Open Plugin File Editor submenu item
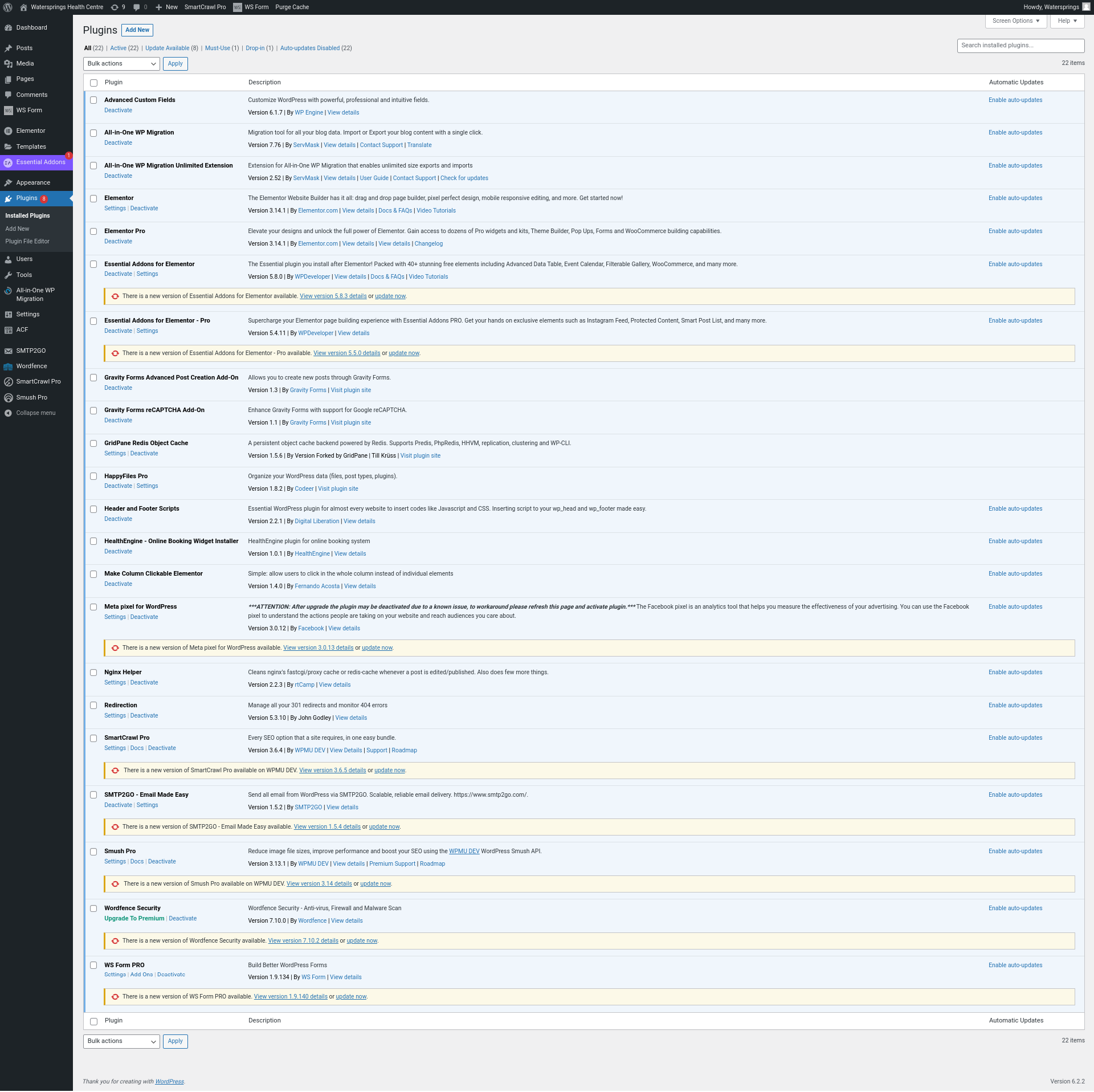 coord(27,242)
